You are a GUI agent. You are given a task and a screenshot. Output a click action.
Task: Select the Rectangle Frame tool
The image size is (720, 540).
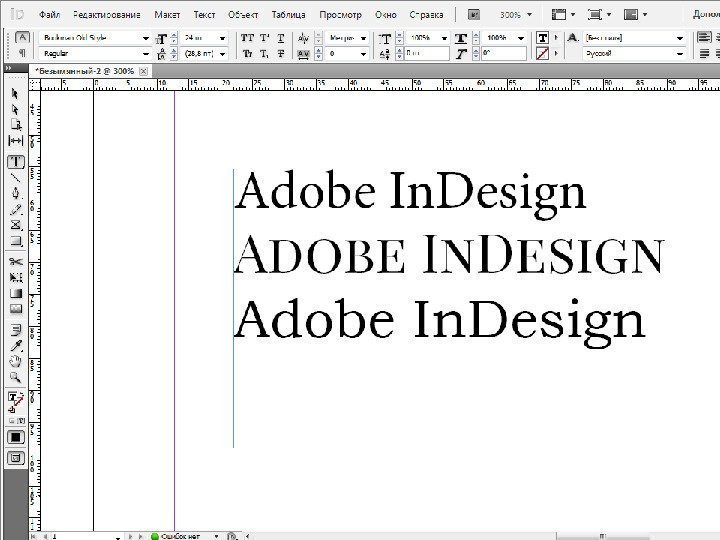(x=15, y=225)
